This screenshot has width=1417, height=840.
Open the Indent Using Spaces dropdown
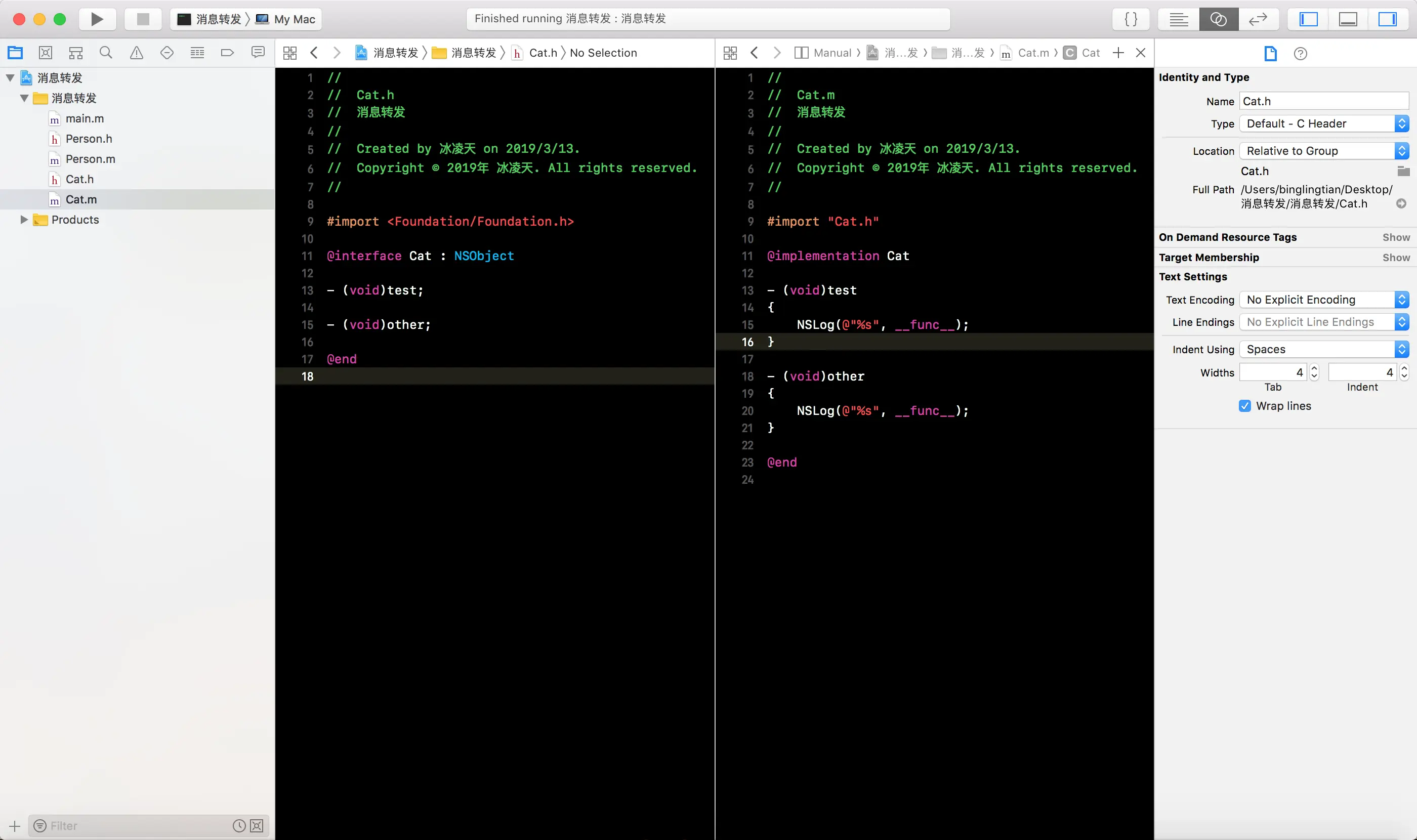click(x=1323, y=349)
